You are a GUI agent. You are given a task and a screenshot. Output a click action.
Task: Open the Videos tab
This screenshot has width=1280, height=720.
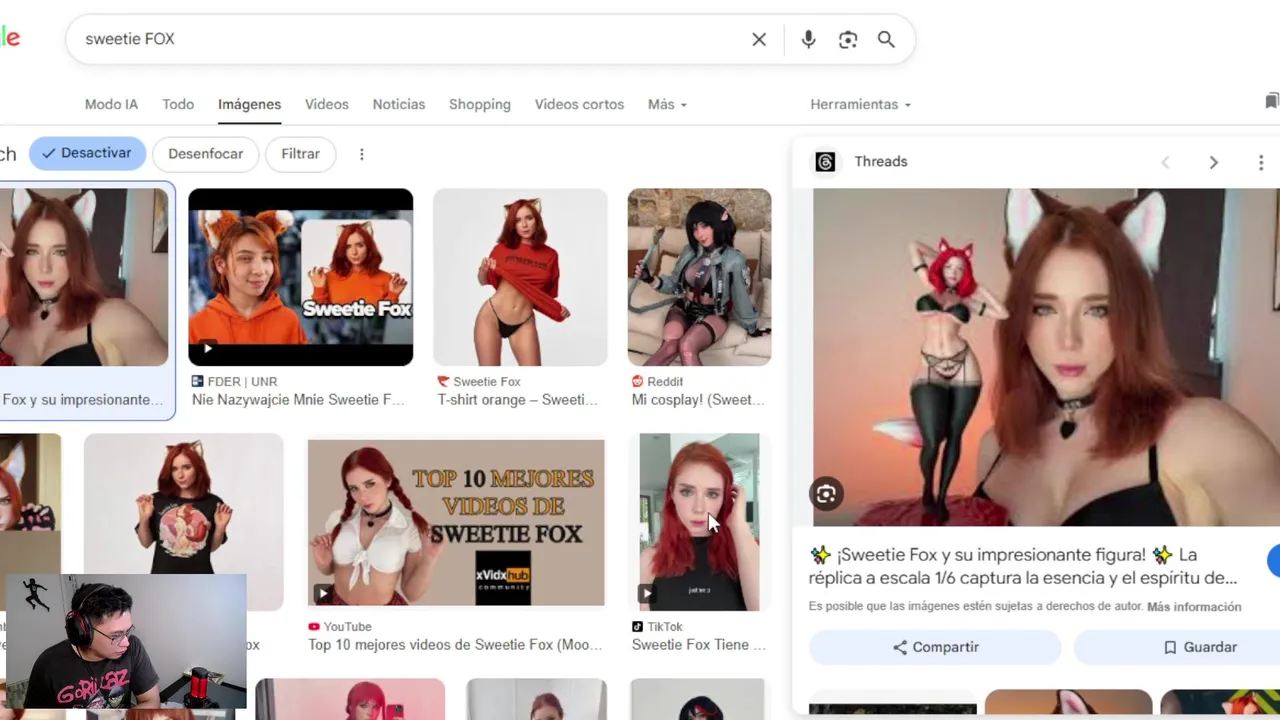click(327, 104)
